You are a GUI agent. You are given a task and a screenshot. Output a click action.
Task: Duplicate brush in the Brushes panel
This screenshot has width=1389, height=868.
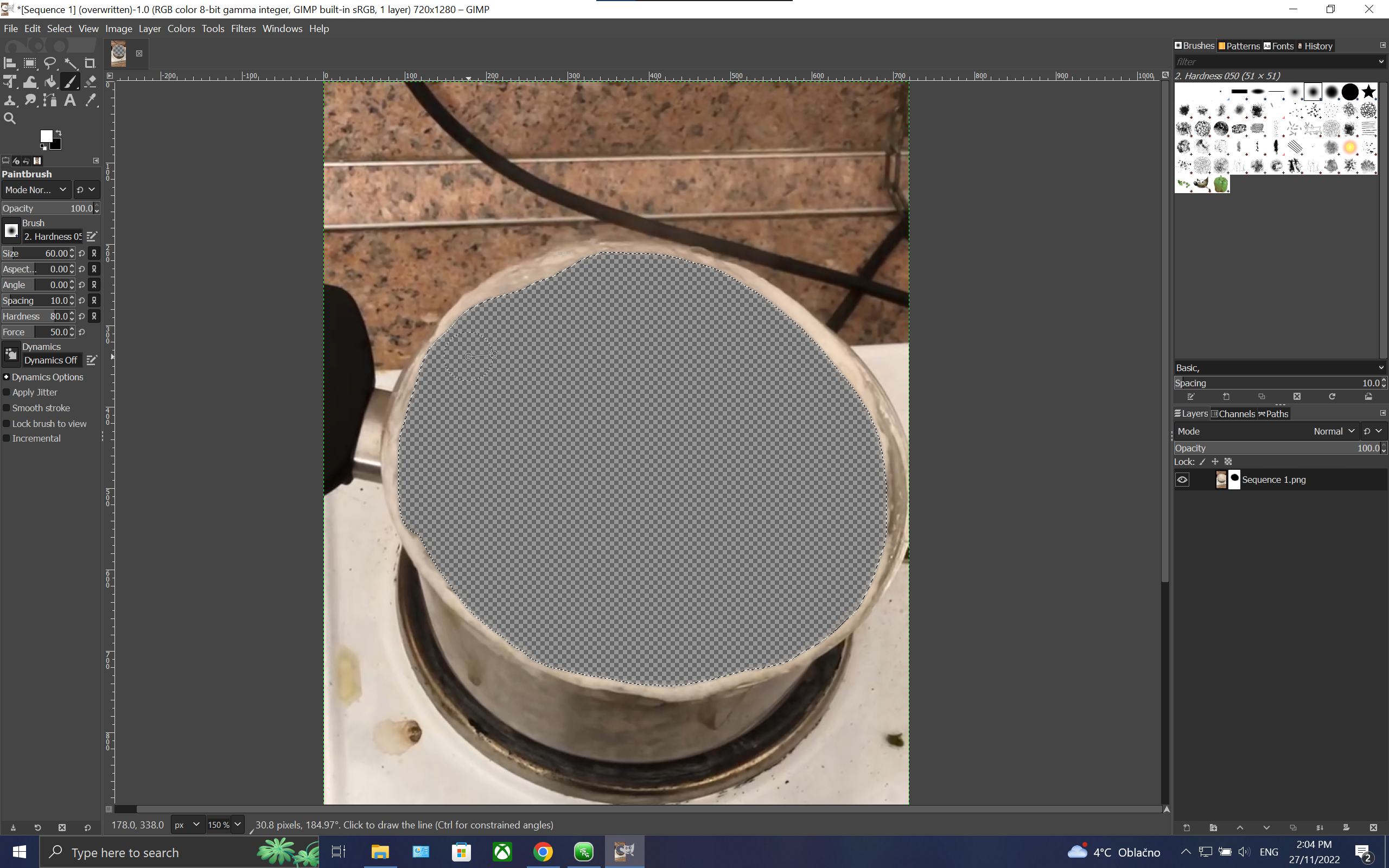1261,397
